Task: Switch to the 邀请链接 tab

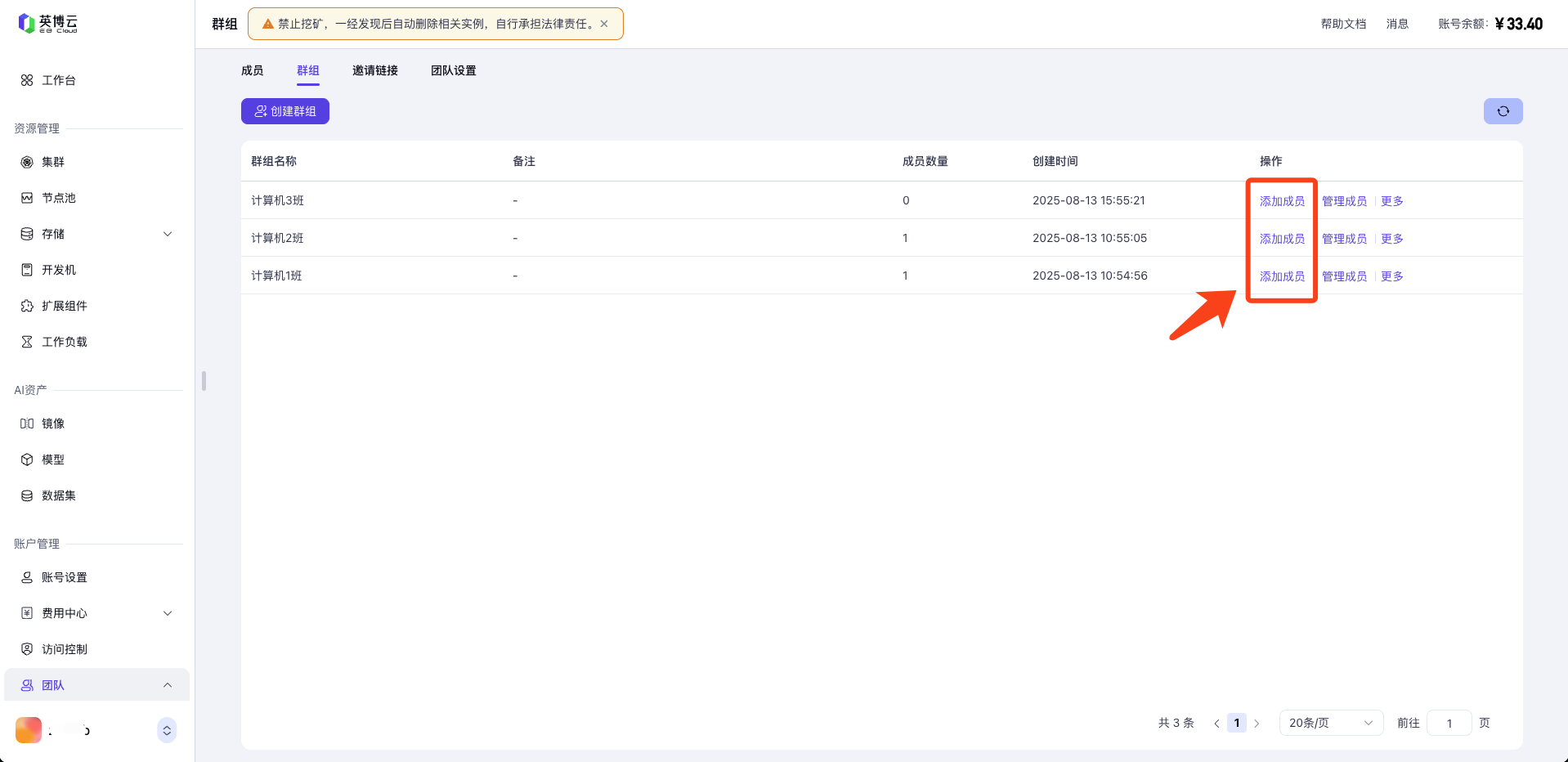Action: point(374,70)
